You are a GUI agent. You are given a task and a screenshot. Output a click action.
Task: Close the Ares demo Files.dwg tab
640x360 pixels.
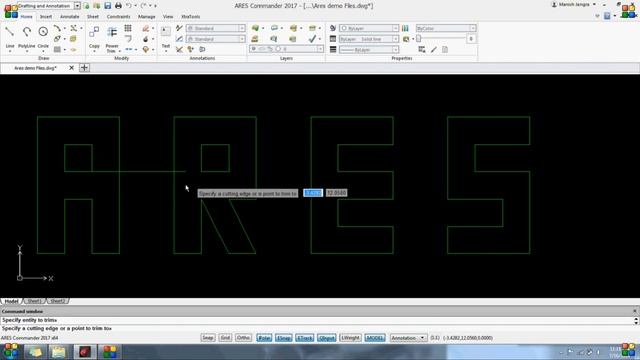point(71,68)
